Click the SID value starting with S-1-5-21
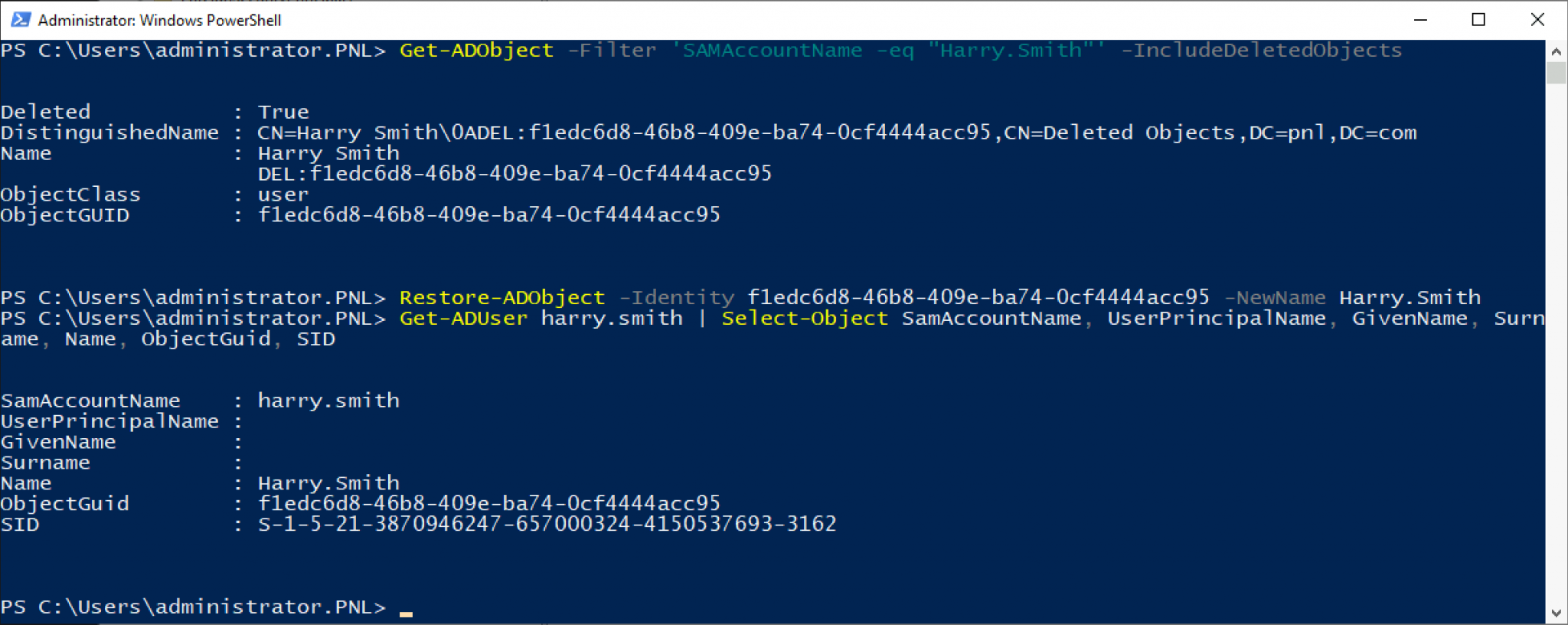Viewport: 1568px width, 625px height. point(547,525)
